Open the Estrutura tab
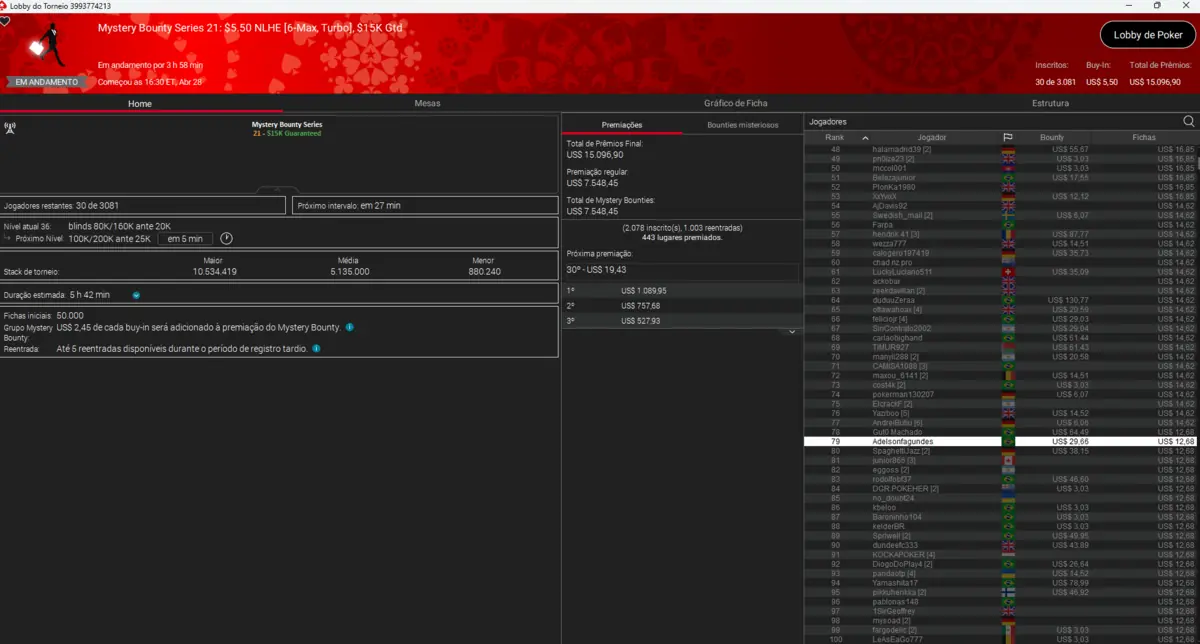The image size is (1200, 644). (1050, 103)
